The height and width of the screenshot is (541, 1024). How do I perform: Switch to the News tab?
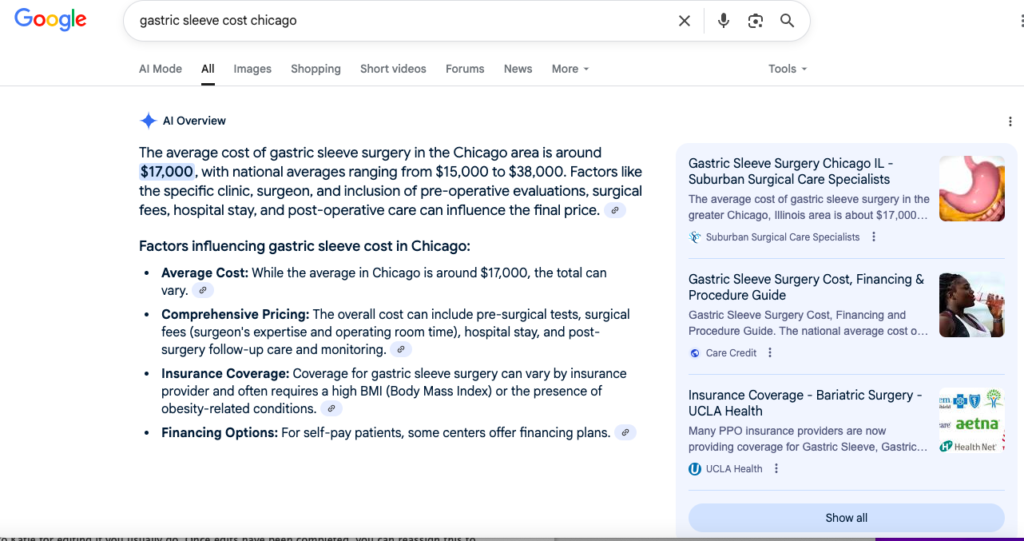pos(518,69)
